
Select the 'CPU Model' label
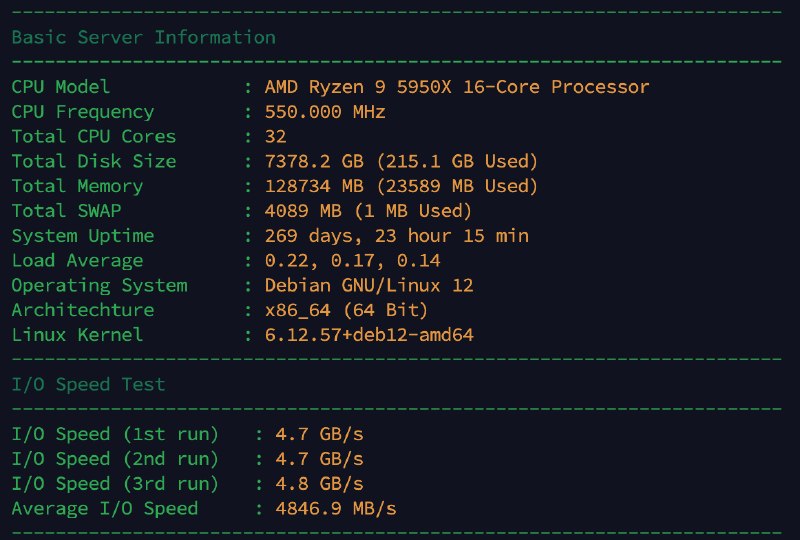[x=61, y=87]
